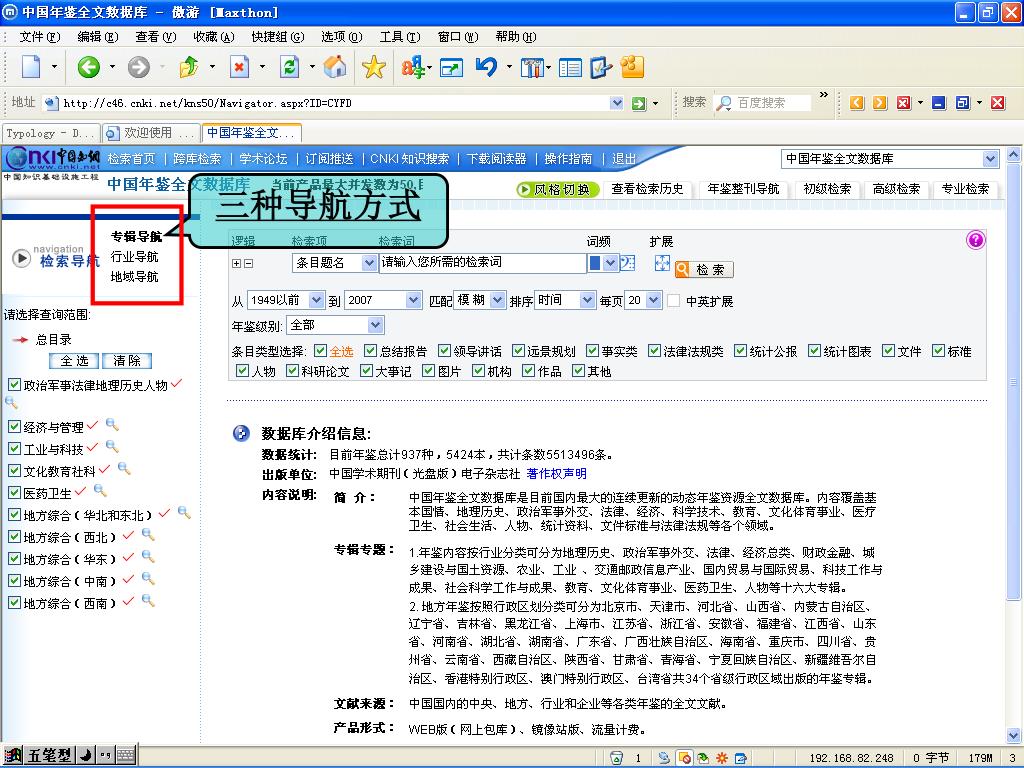
Task: Select 行业导航 navigation mode
Action: pos(135,257)
